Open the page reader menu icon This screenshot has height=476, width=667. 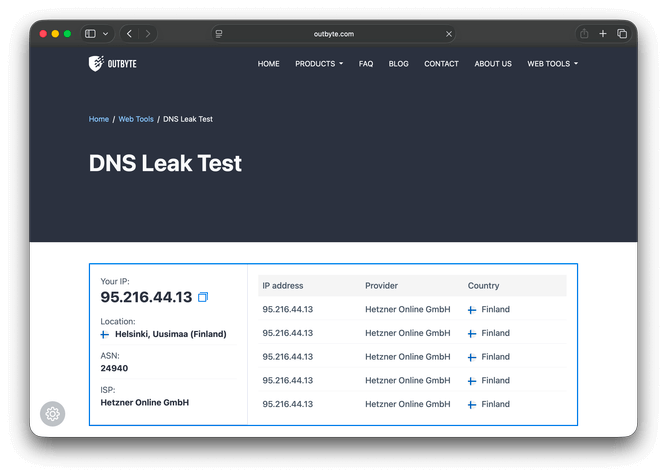point(219,34)
